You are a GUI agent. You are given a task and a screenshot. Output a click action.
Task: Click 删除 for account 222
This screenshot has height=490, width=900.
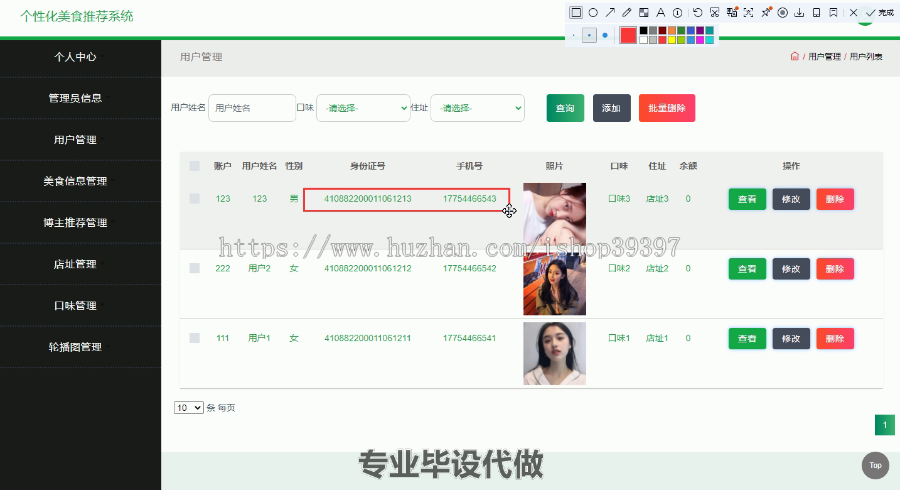click(835, 269)
